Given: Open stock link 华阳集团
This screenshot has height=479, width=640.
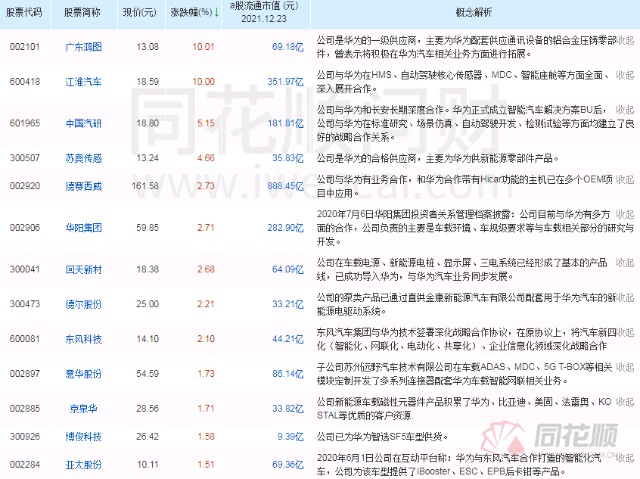Looking at the screenshot, I should pyautogui.click(x=84, y=227).
